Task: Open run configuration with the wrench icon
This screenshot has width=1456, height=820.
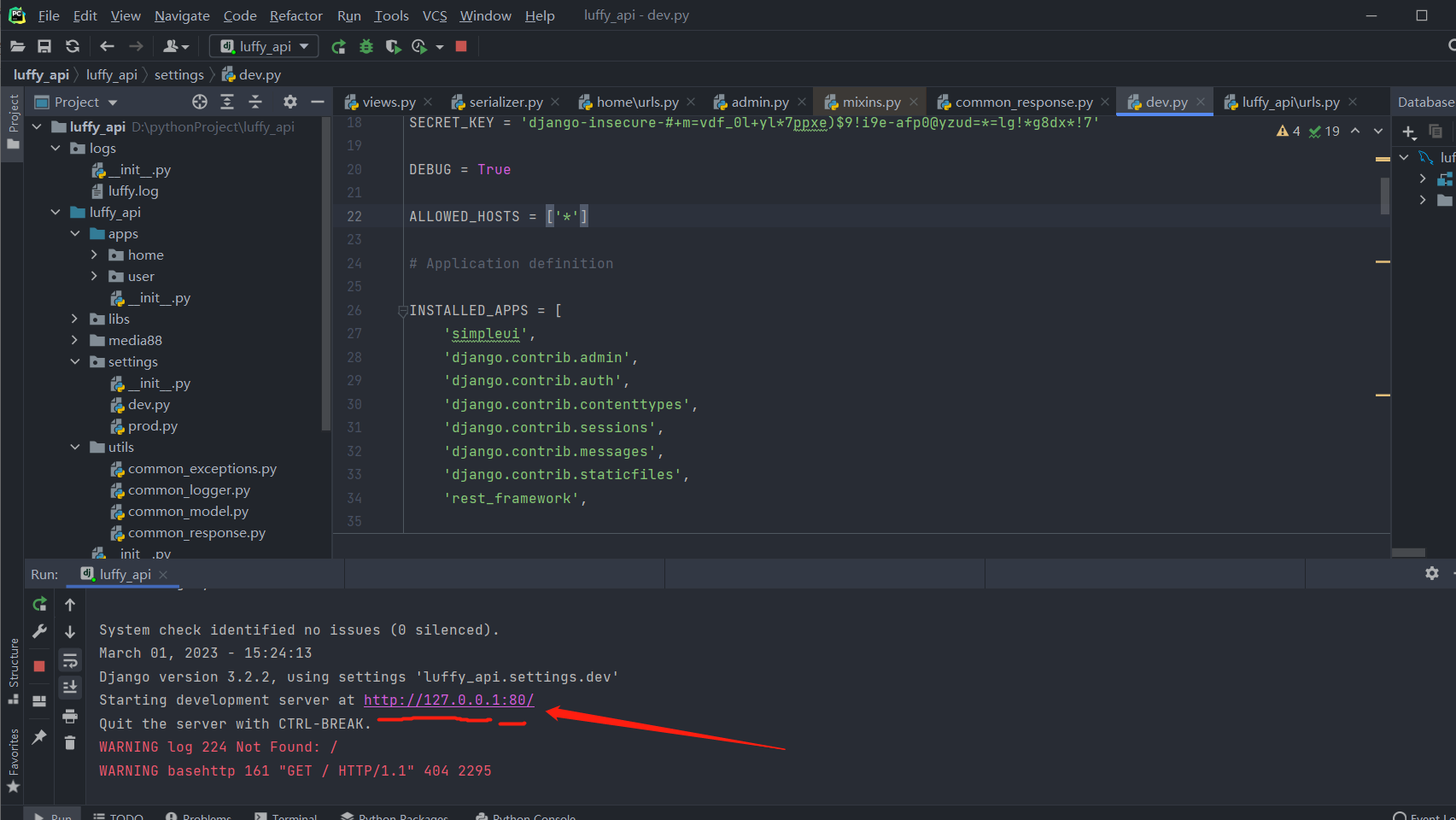Action: tap(39, 631)
